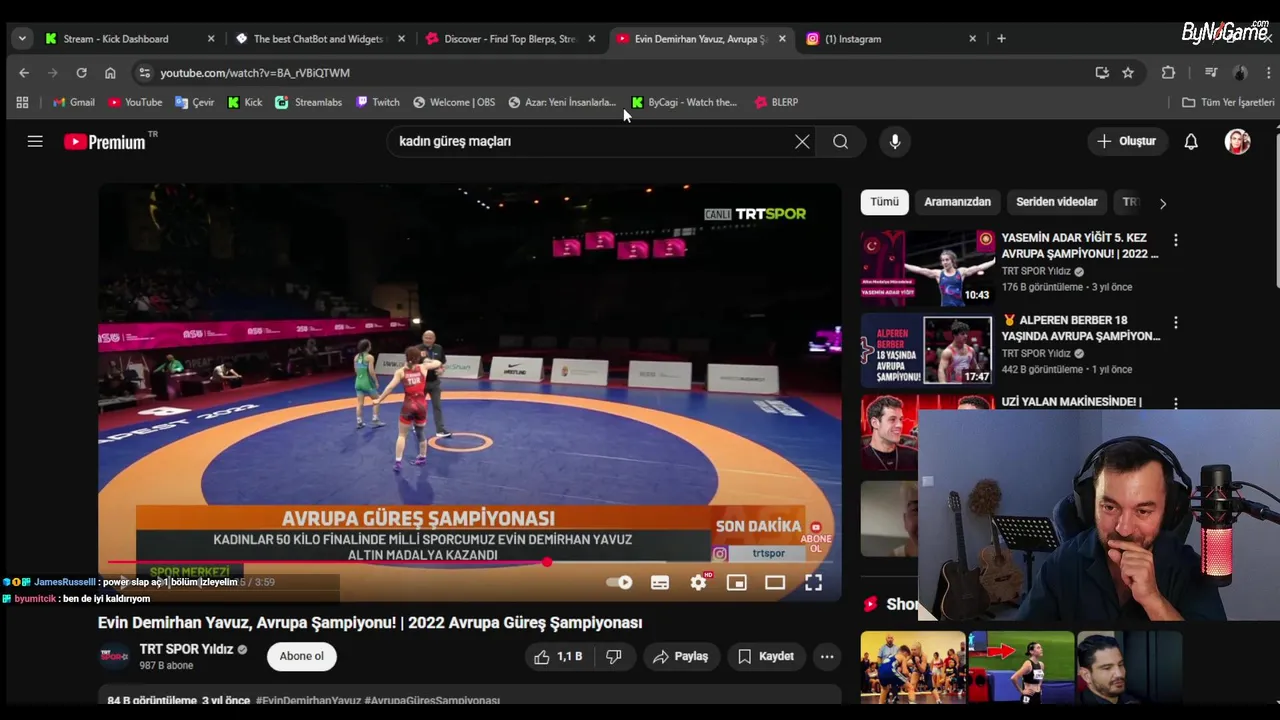Share the video with Paylaş
1280x720 pixels.
(681, 656)
